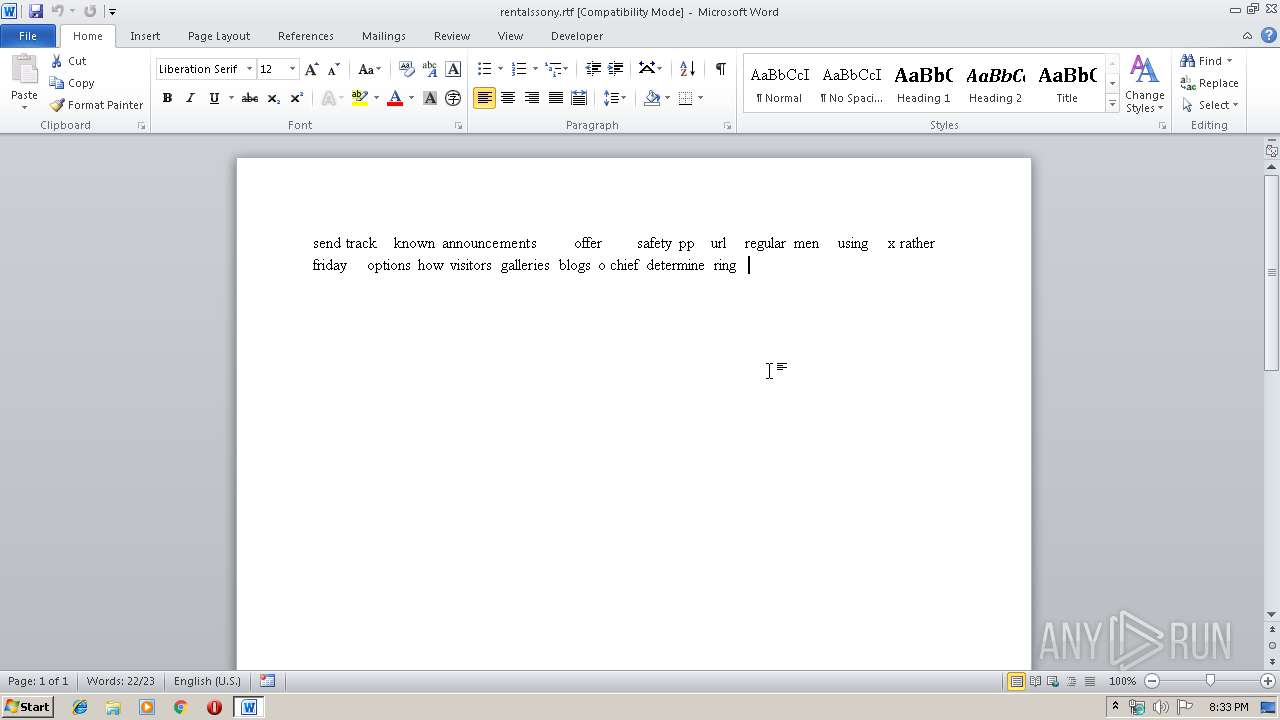Open the font size dropdown

coord(292,69)
